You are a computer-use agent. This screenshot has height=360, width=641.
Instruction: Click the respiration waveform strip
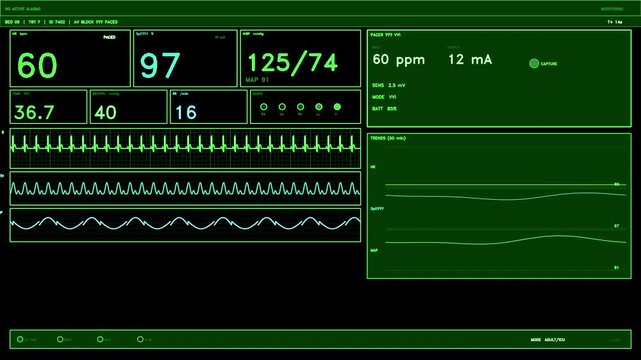click(x=185, y=225)
